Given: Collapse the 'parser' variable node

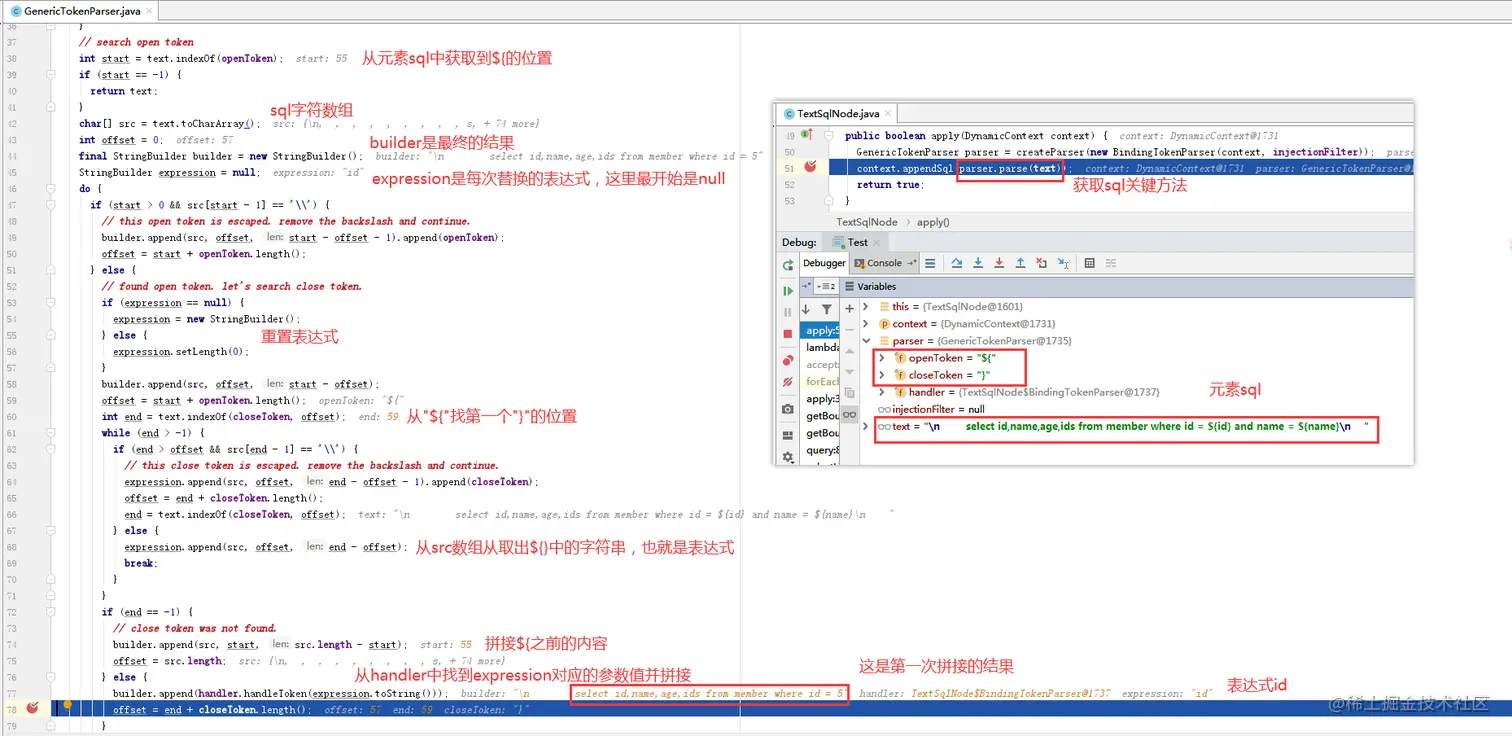Looking at the screenshot, I should [x=866, y=341].
